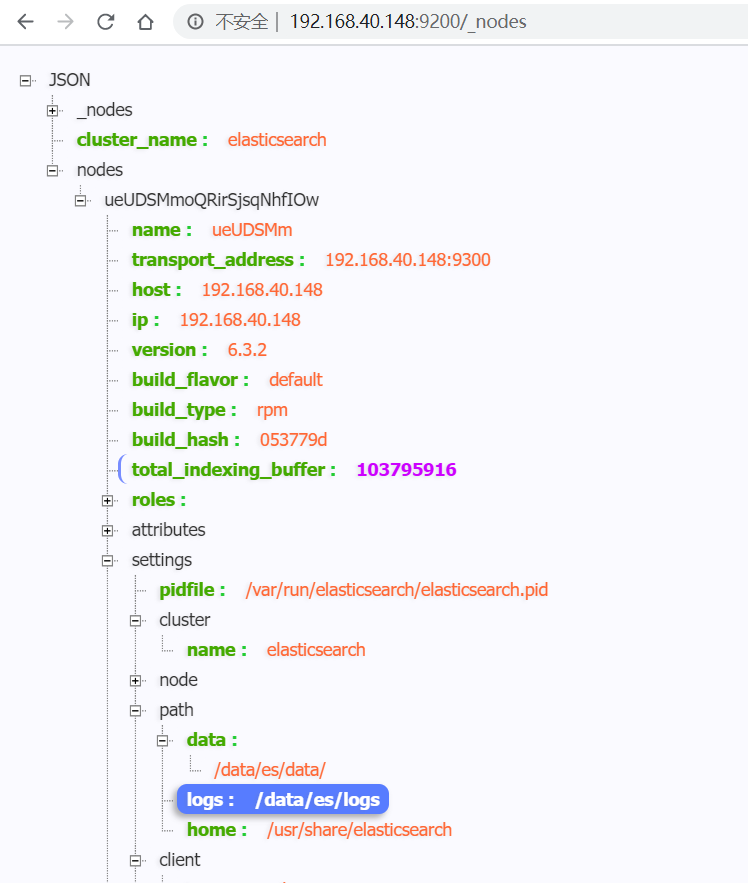Collapse the root JSON node
This screenshot has width=748, height=883.
(25, 81)
